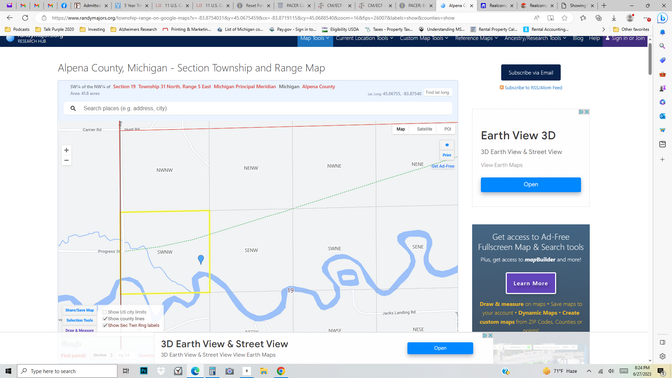The image size is (672, 378).
Task: Zoom out on the map with the minus button
Action: pyautogui.click(x=66, y=160)
